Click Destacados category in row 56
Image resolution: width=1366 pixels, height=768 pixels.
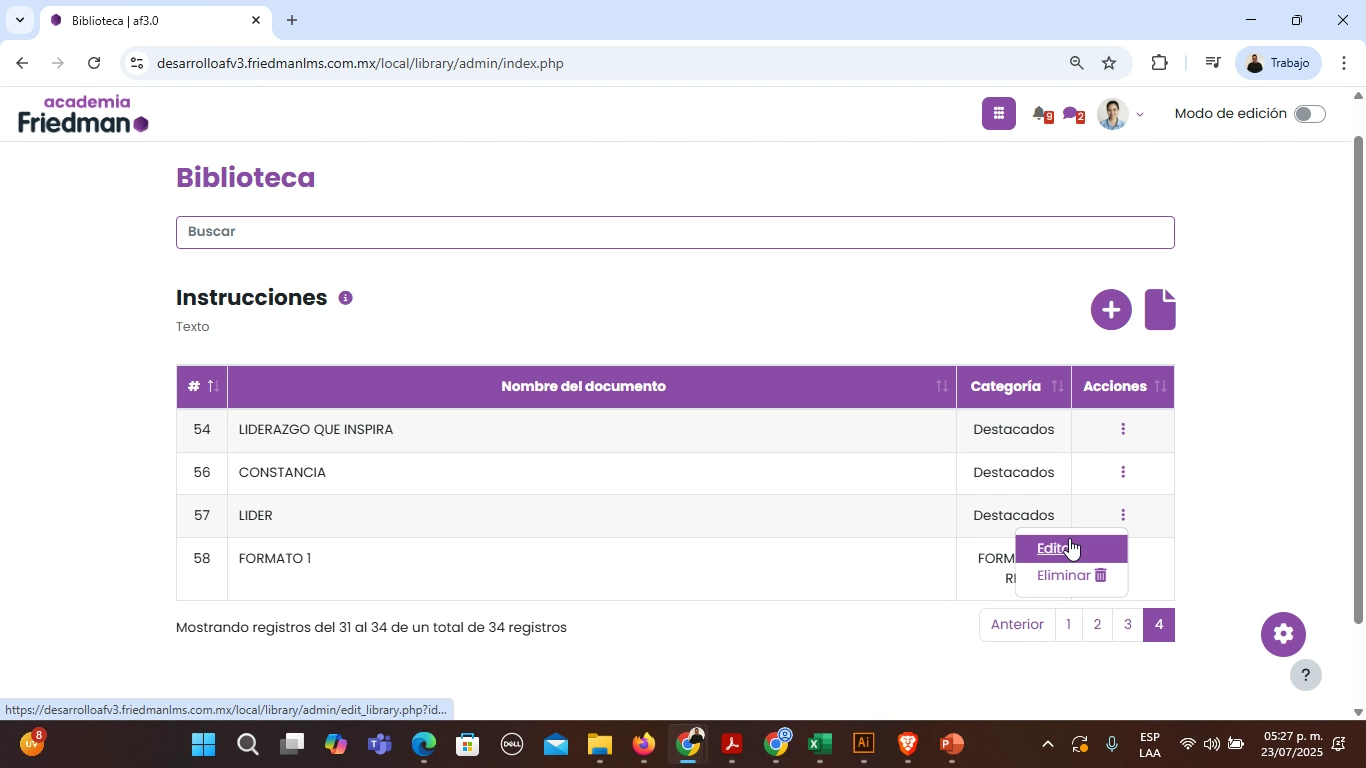pyautogui.click(x=1014, y=472)
